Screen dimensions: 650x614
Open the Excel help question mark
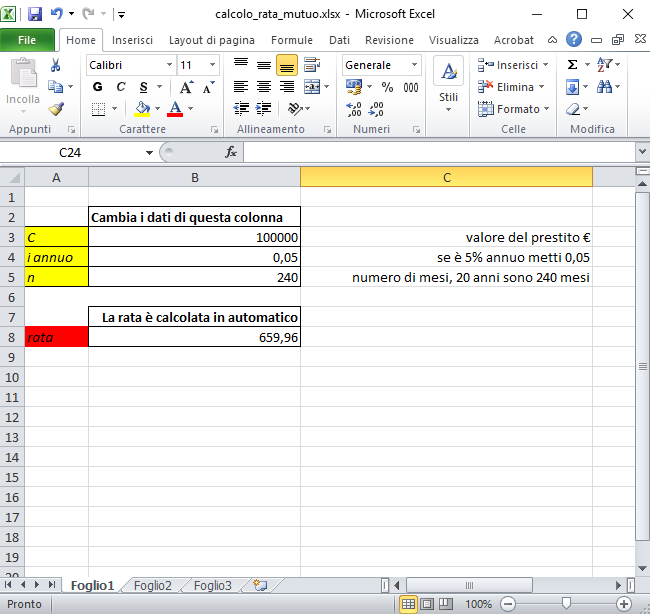pyautogui.click(x=574, y=39)
